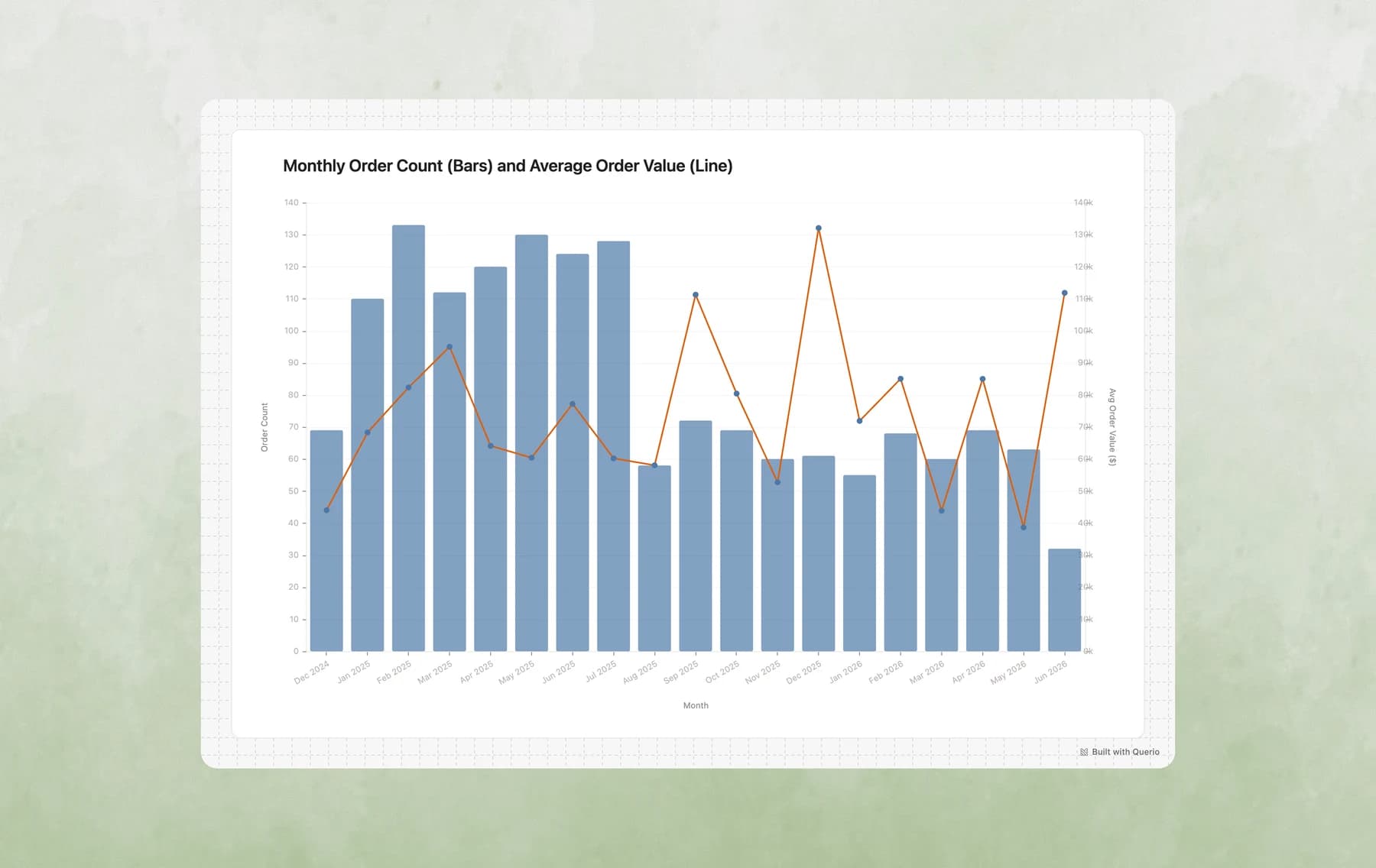Select the Feb 2025 order count bar
Viewport: 1376px width, 868px height.
pyautogui.click(x=408, y=438)
